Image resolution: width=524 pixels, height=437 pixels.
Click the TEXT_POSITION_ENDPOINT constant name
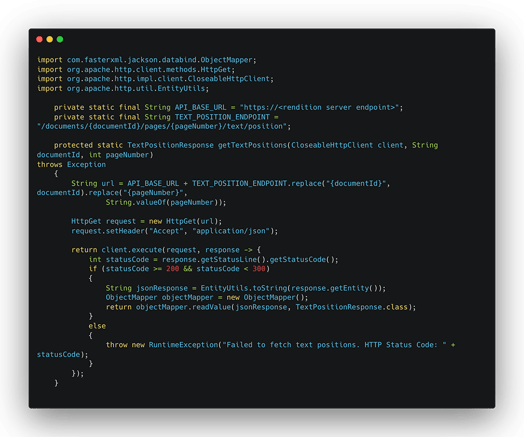[x=222, y=117]
